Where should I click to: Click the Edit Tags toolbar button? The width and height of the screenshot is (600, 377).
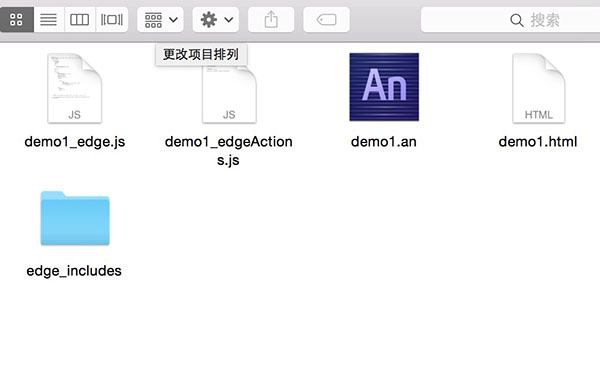326,20
